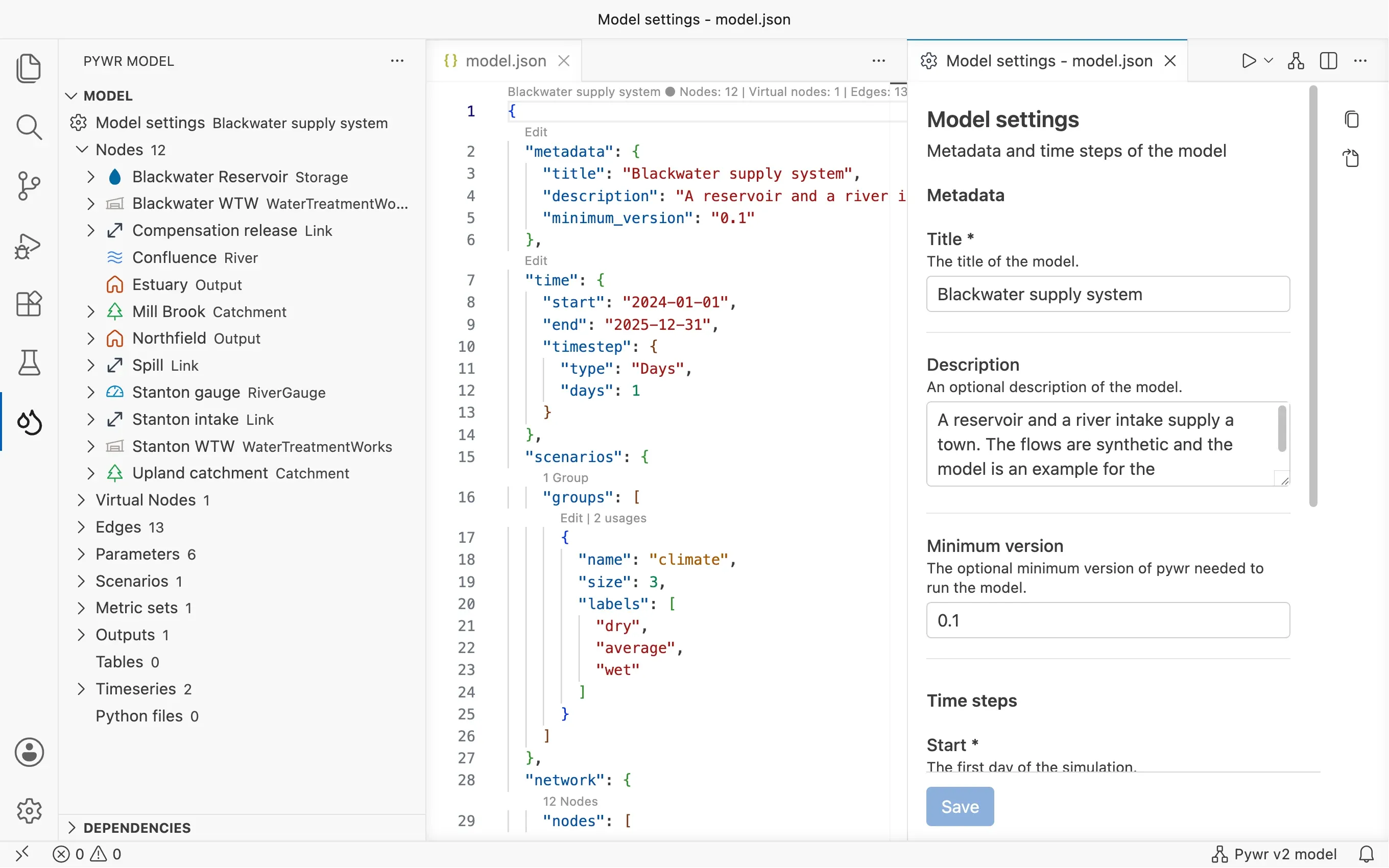
Task: Close the model.json tab
Action: point(564,61)
